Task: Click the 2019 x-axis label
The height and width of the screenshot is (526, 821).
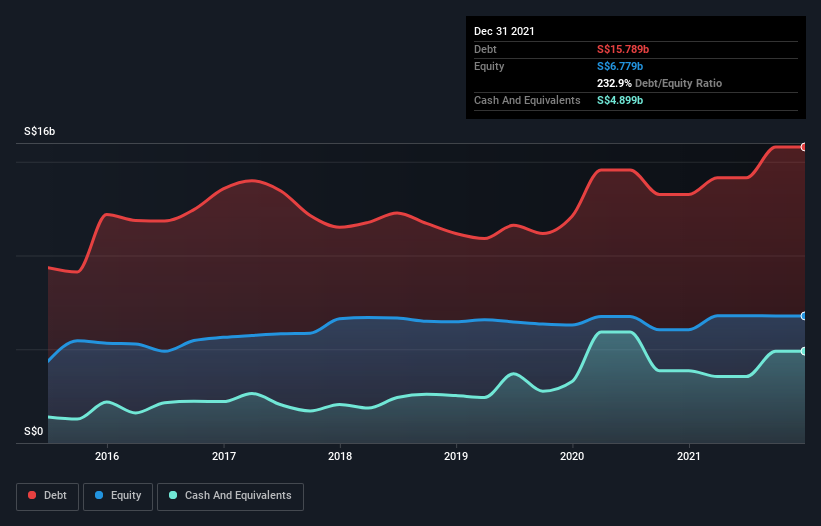Action: (456, 456)
